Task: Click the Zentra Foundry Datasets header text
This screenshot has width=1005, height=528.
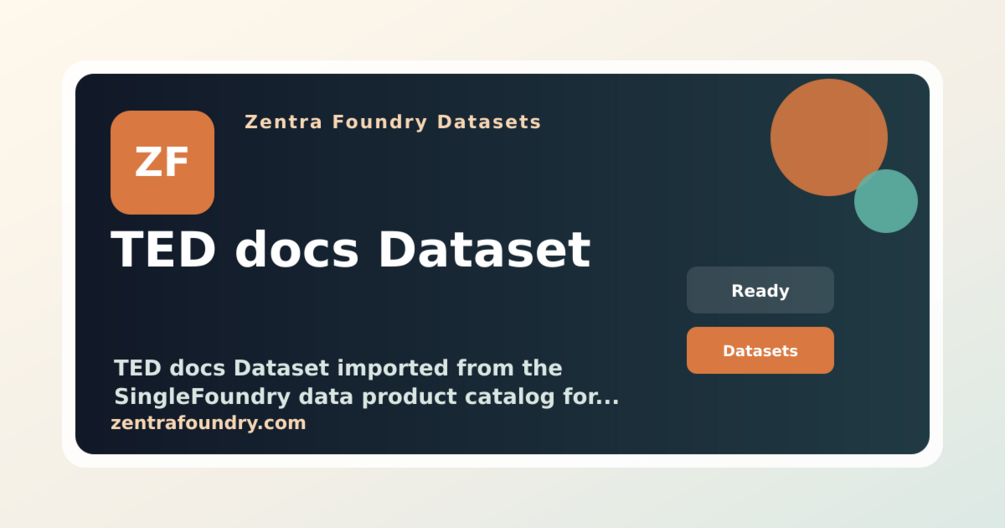Action: pos(393,122)
